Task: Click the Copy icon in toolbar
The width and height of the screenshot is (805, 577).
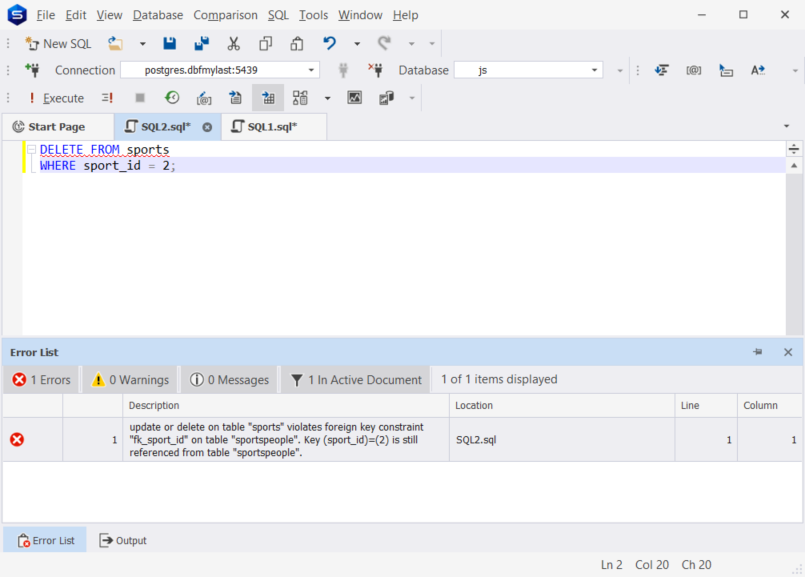Action: [265, 44]
